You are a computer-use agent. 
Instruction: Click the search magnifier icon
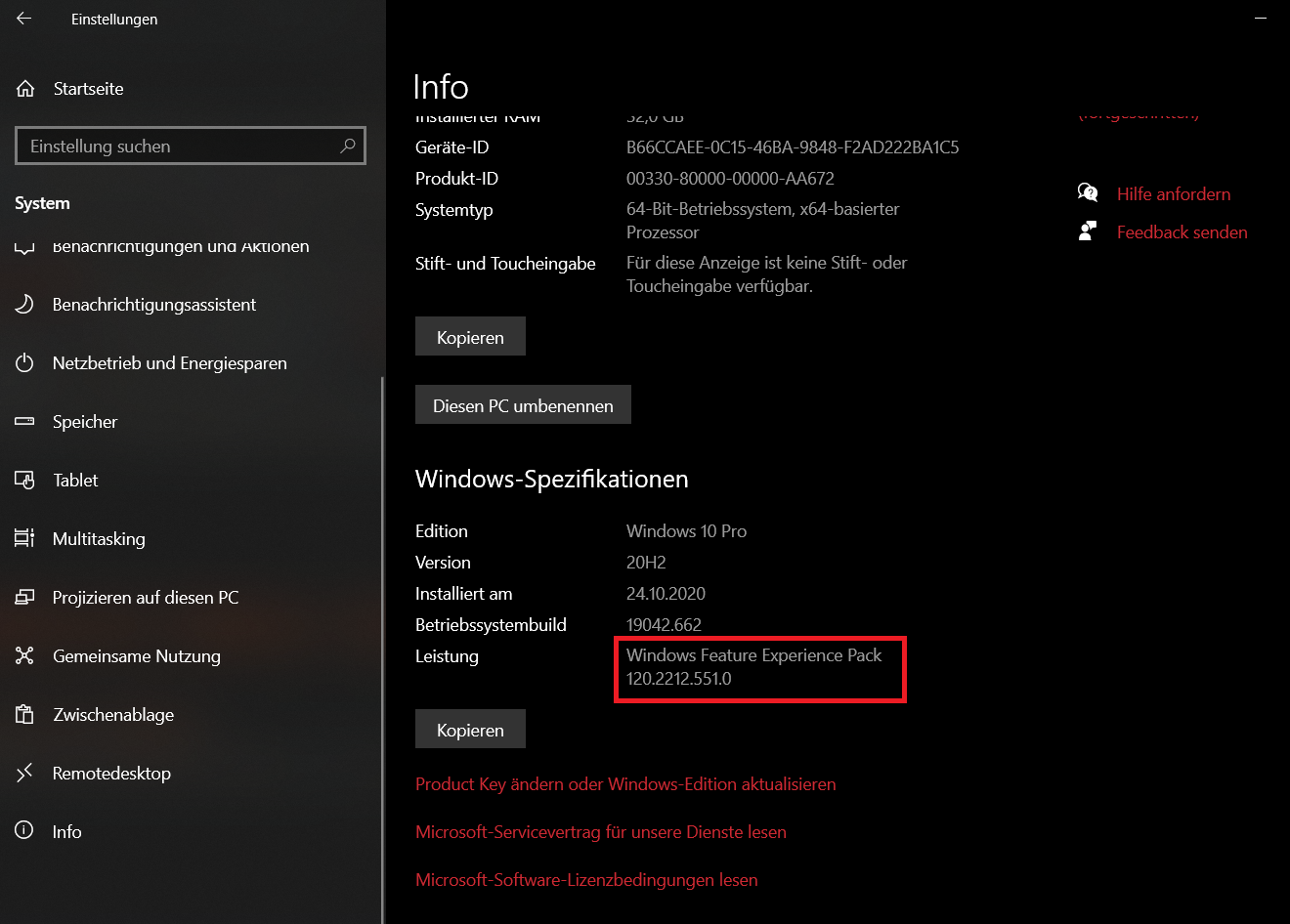[x=347, y=146]
